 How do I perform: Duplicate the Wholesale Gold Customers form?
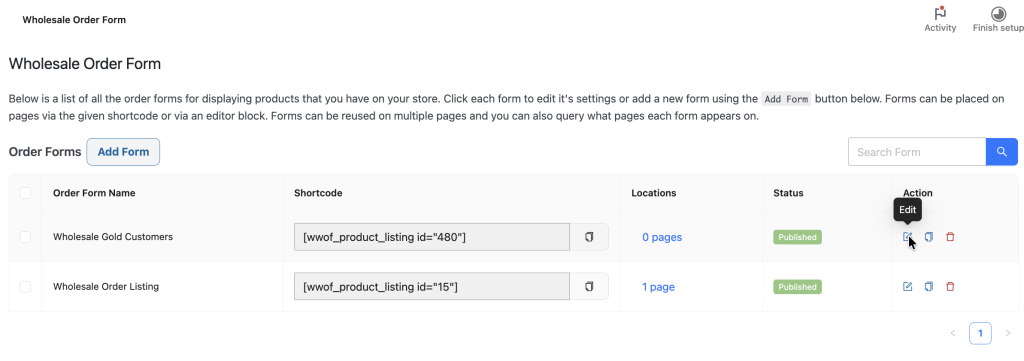tap(929, 237)
